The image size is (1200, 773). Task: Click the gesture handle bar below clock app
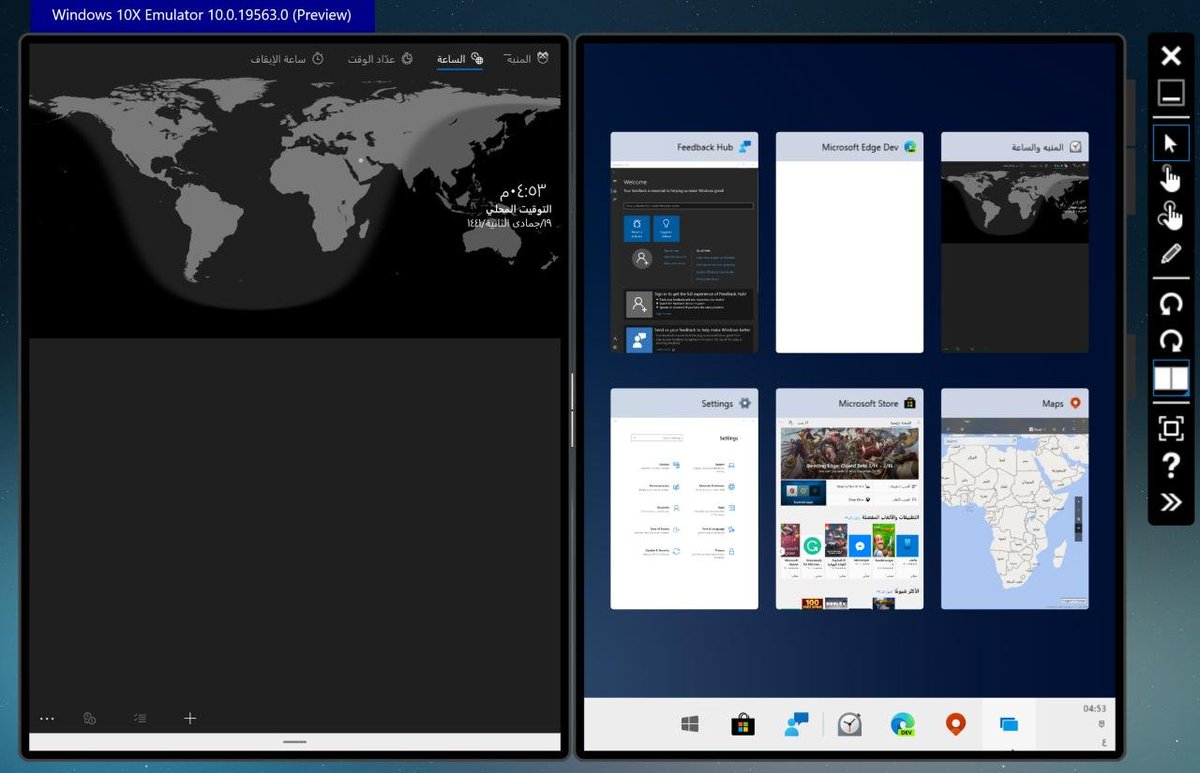pyautogui.click(x=295, y=742)
